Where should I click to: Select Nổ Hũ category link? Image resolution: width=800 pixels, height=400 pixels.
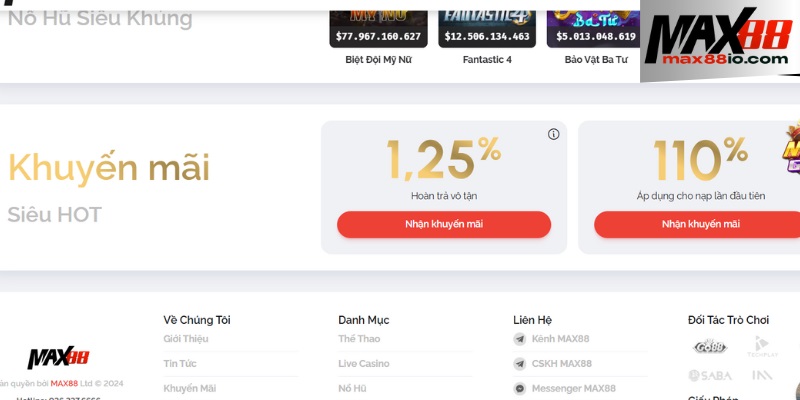352,388
